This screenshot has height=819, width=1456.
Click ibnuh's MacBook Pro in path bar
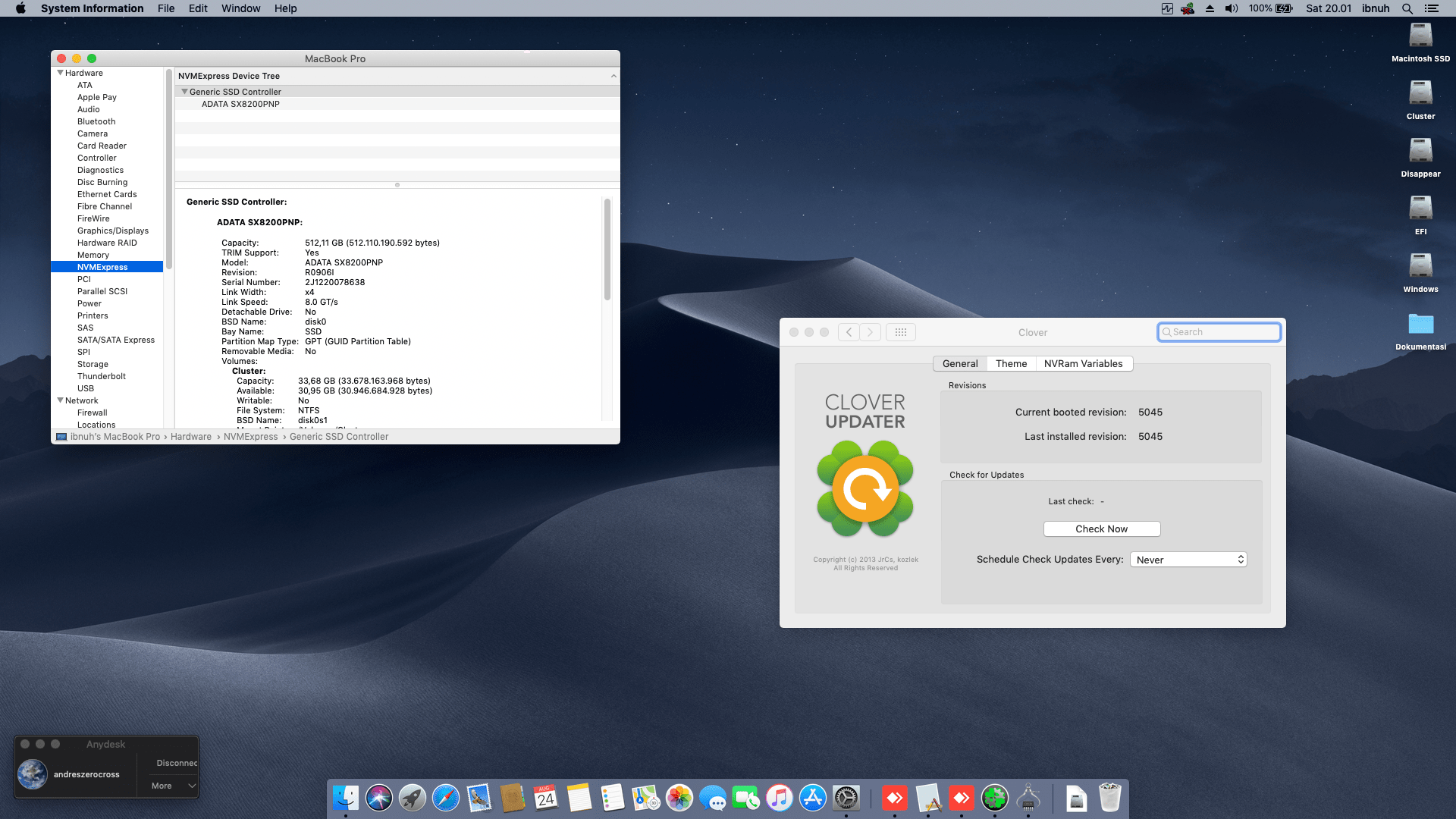point(115,437)
